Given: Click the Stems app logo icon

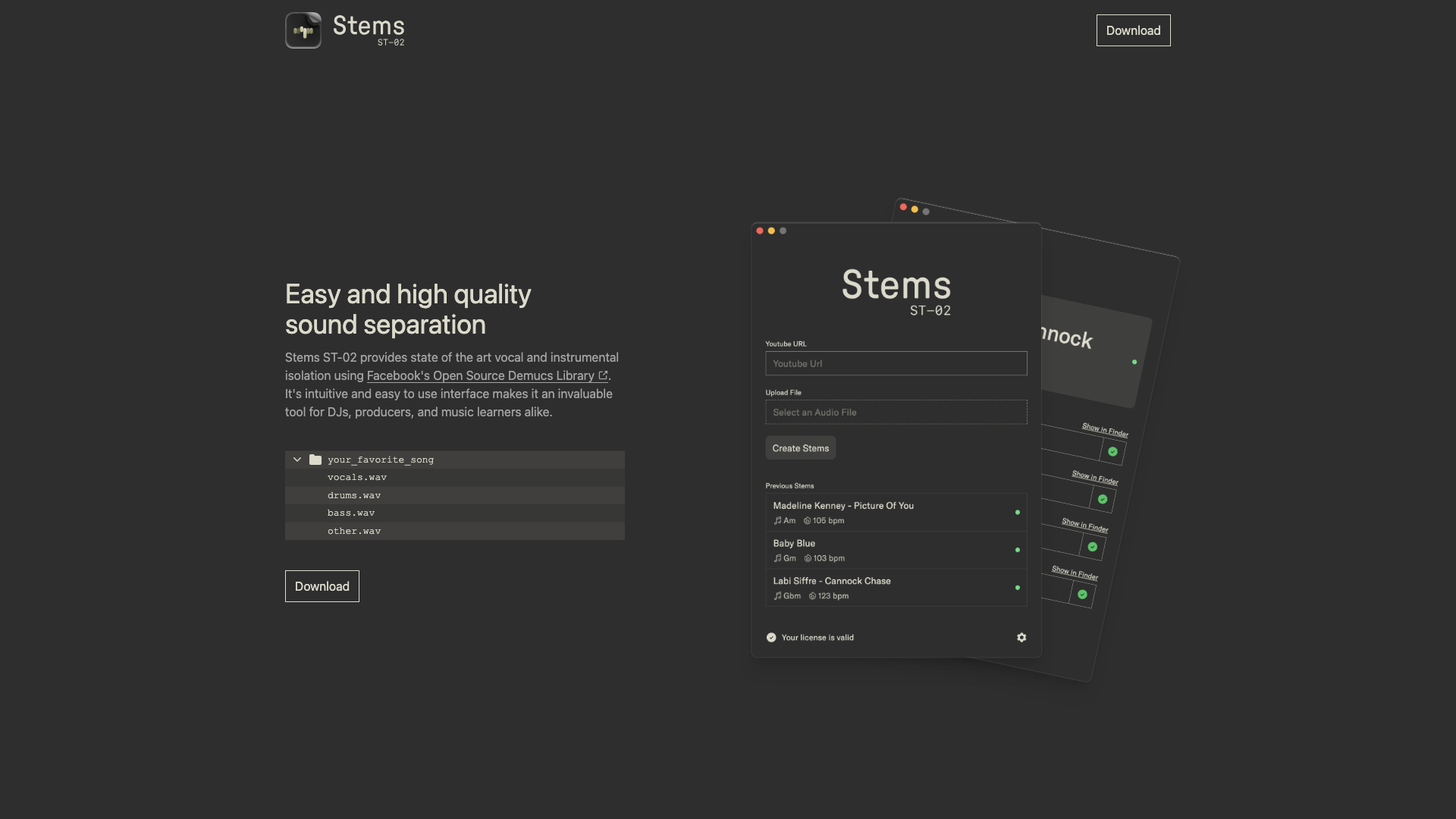Looking at the screenshot, I should pyautogui.click(x=303, y=30).
